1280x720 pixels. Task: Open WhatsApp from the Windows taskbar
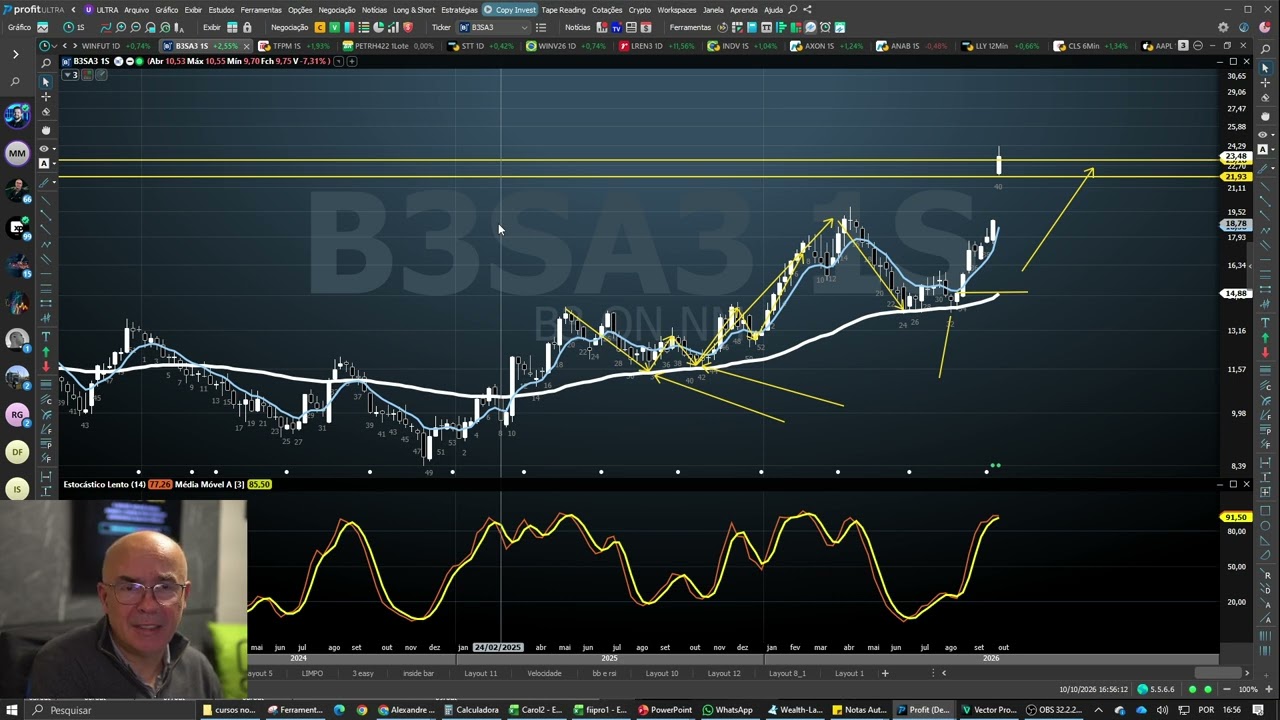pyautogui.click(x=727, y=710)
